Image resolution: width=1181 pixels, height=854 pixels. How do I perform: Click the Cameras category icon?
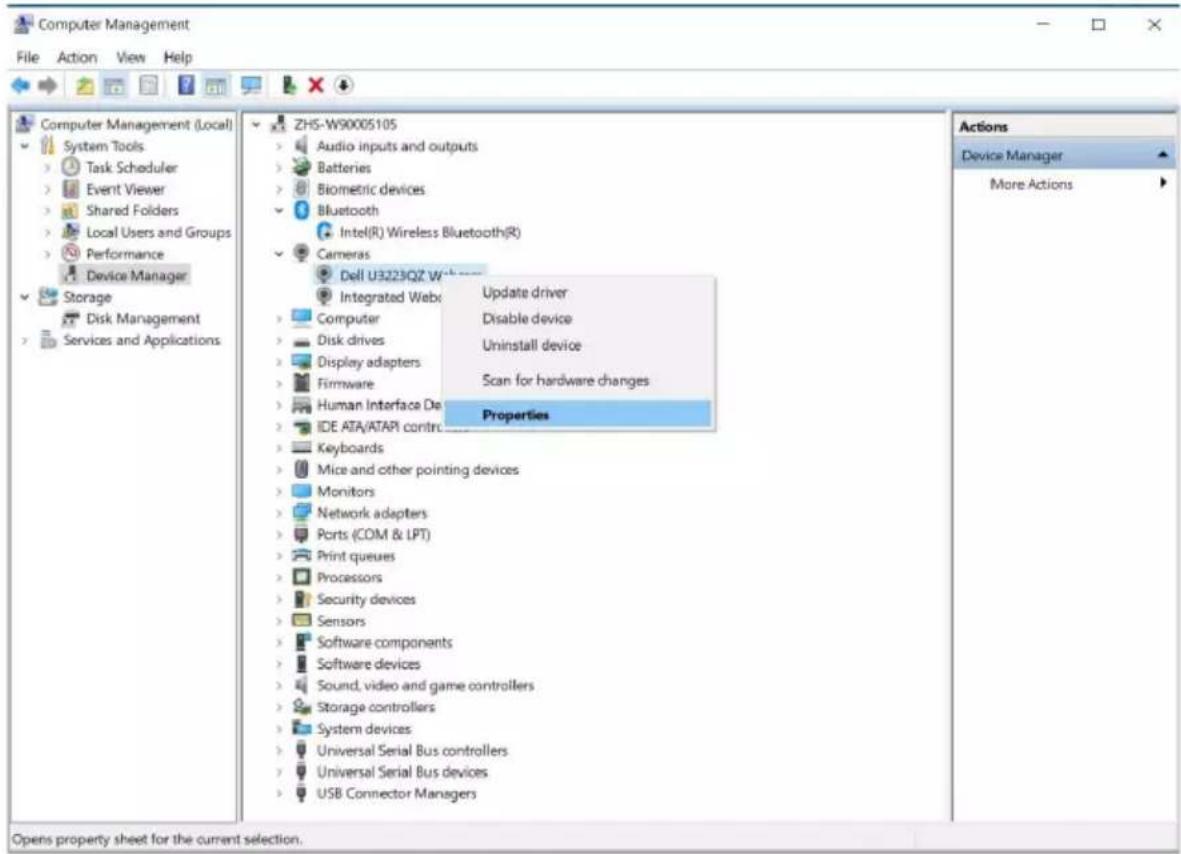click(301, 253)
